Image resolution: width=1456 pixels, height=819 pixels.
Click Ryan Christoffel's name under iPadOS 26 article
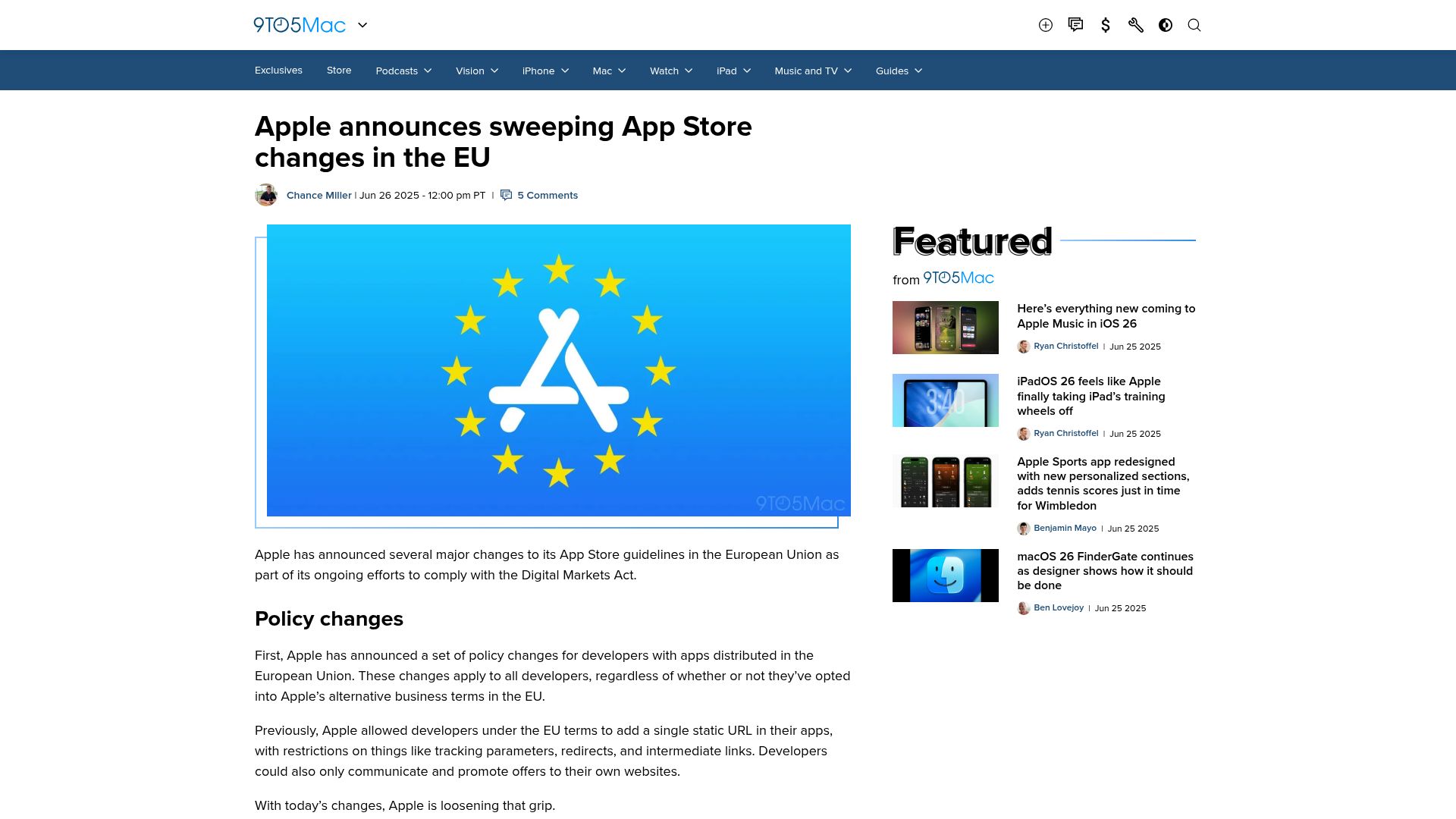click(1065, 434)
